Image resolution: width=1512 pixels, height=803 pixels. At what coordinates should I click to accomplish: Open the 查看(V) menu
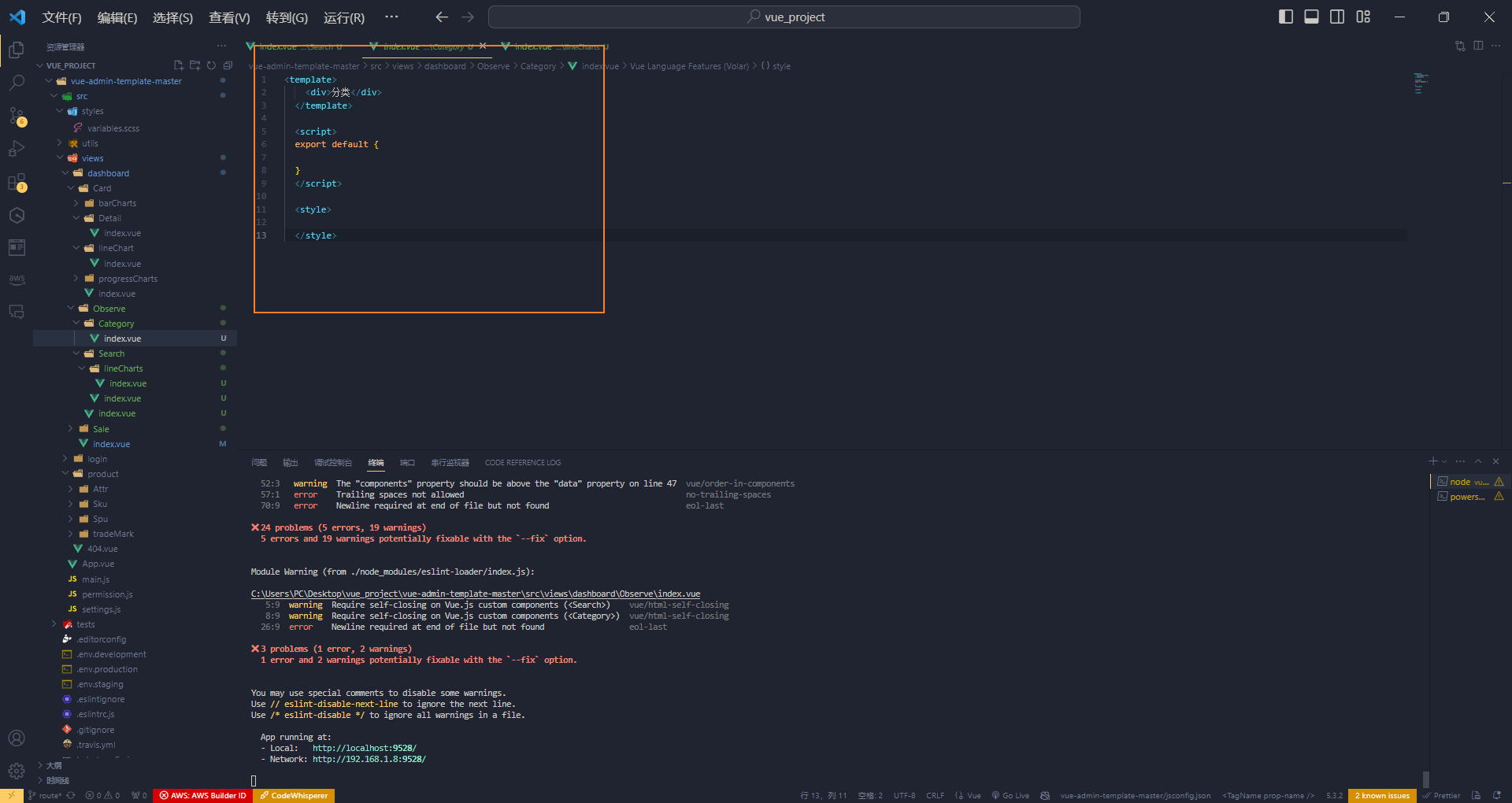pos(229,17)
